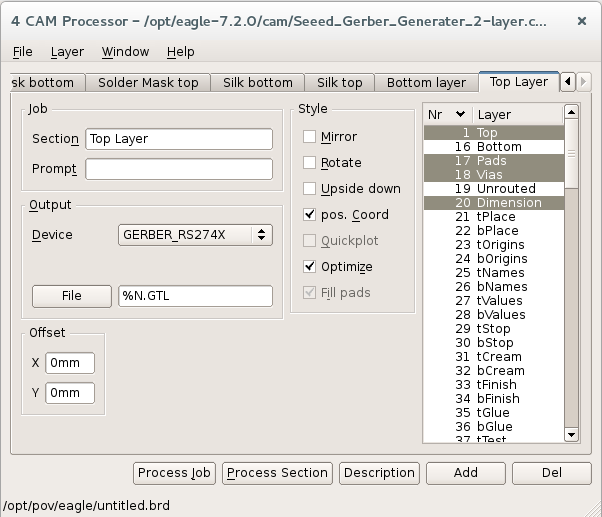Click the Process Job button

[x=175, y=473]
